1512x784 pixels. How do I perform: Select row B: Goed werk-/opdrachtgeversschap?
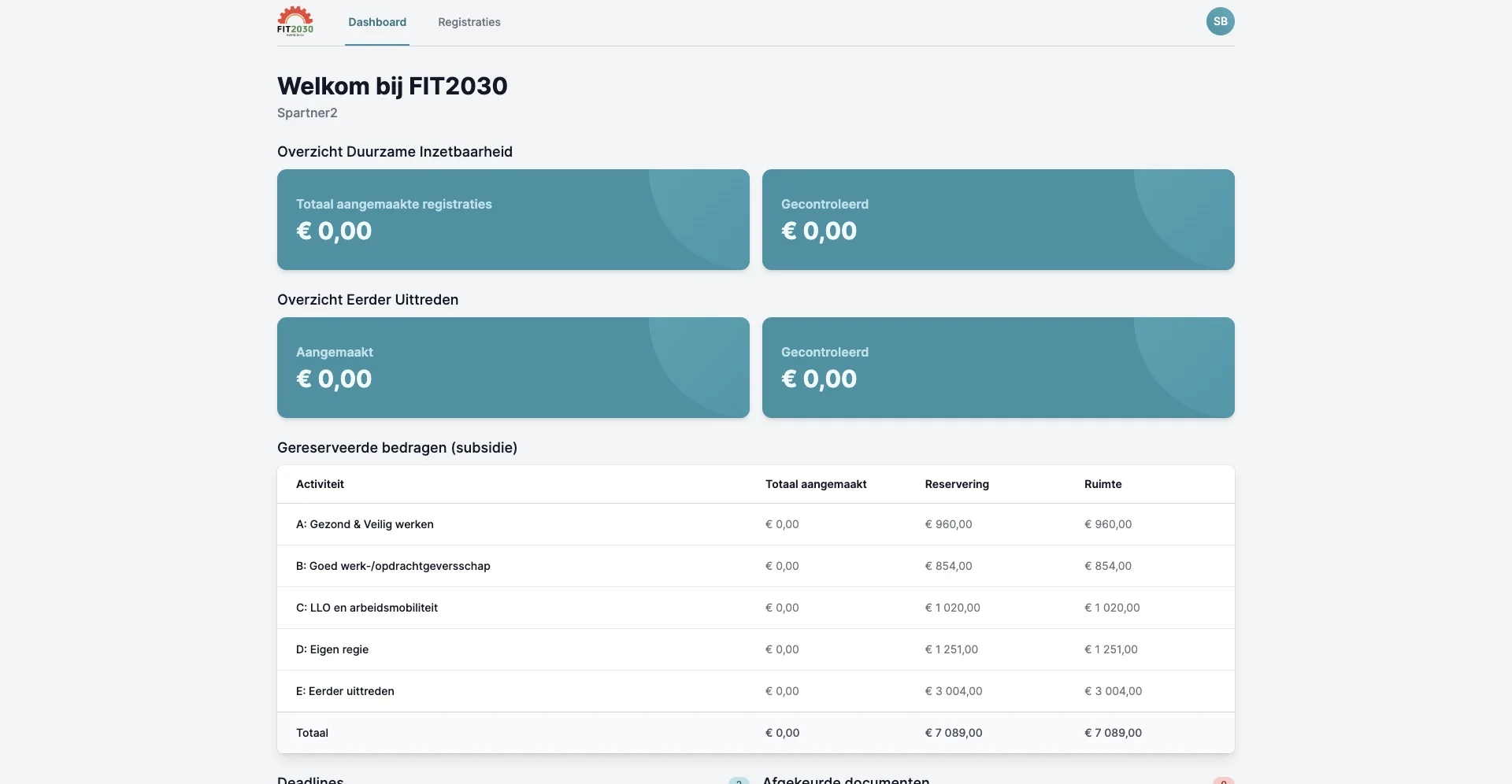pos(393,566)
